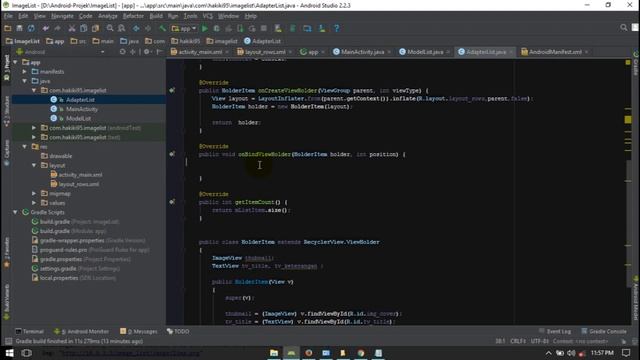
Task: Collapse the layout folder node
Action: point(34,165)
